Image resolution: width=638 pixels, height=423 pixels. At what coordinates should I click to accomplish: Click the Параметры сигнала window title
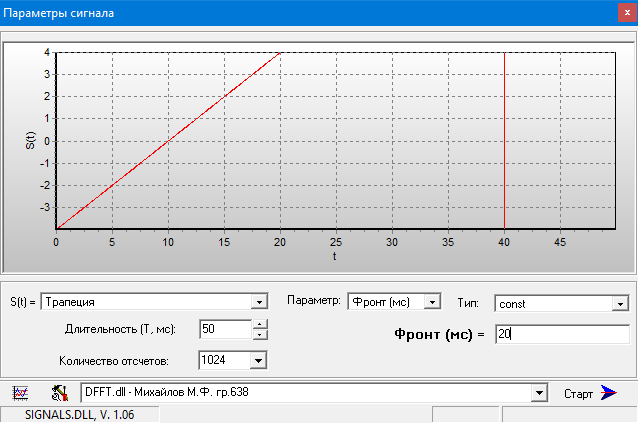(x=59, y=13)
